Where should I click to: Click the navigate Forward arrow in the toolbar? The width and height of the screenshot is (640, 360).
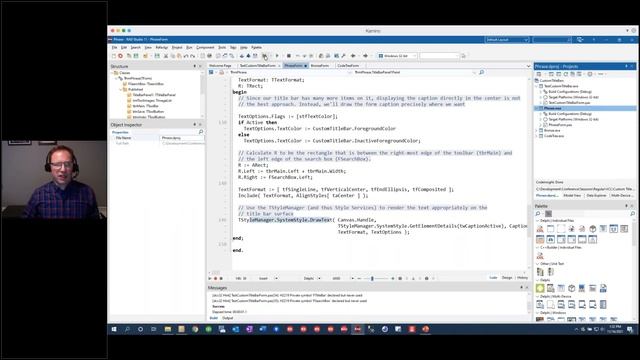click(x=365, y=56)
